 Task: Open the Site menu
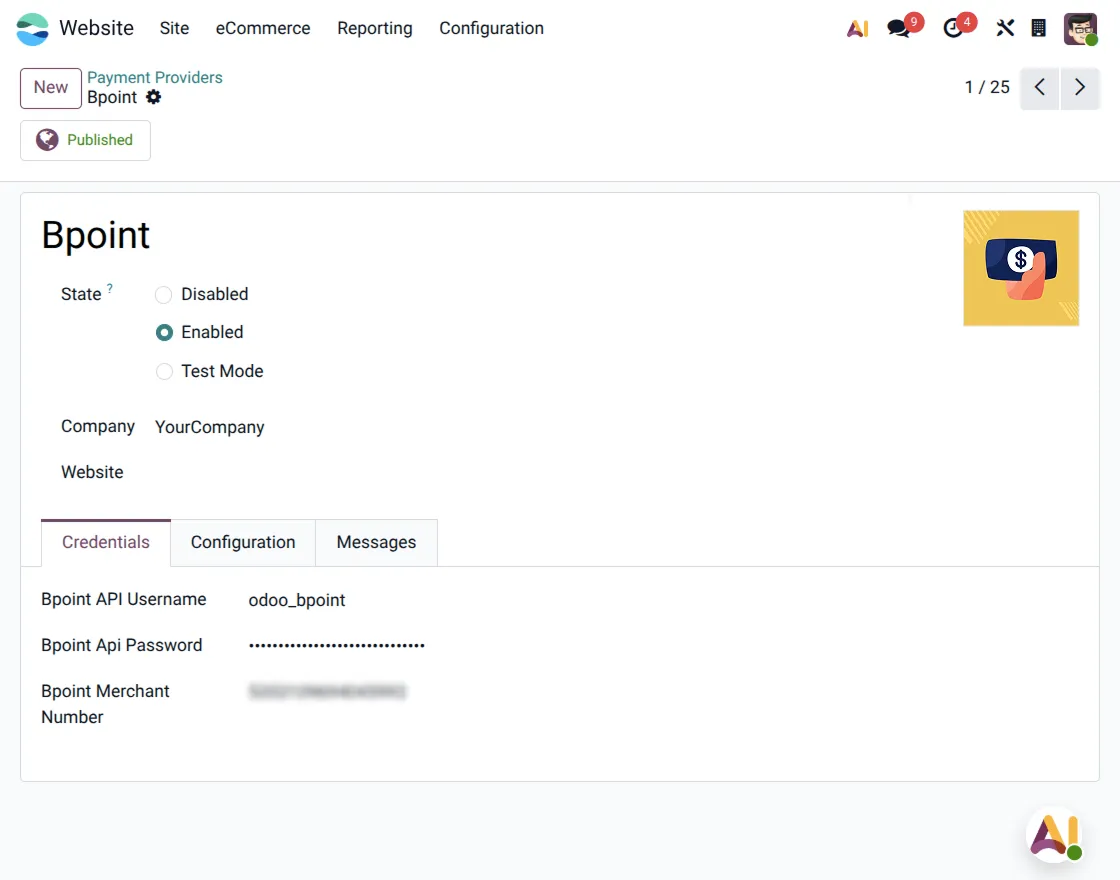pyautogui.click(x=174, y=29)
